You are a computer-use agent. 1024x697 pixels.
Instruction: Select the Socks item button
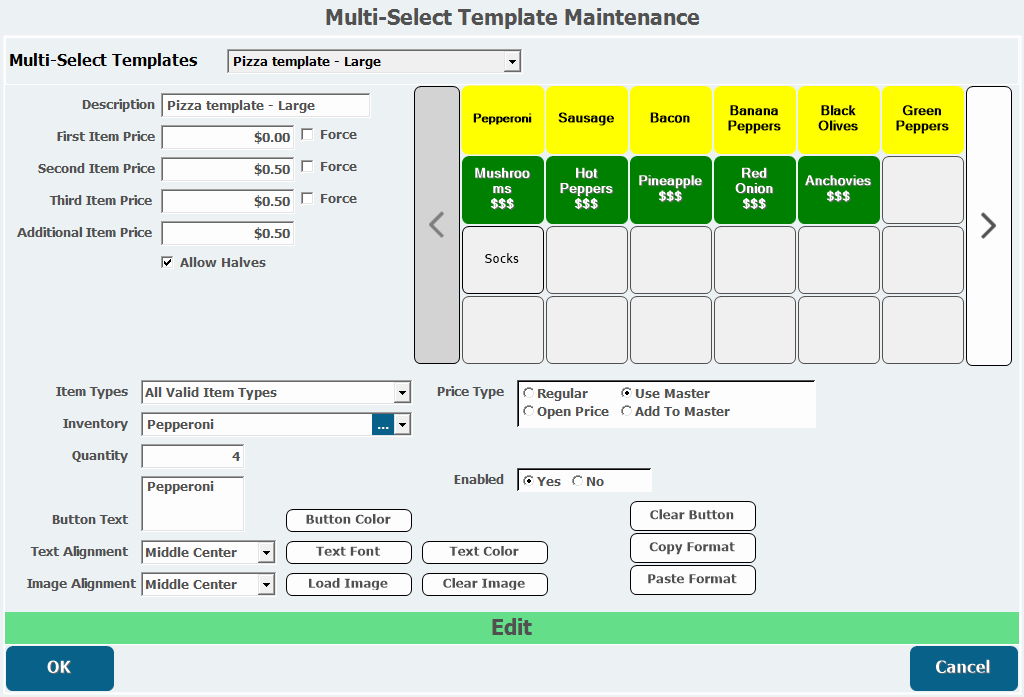point(502,259)
